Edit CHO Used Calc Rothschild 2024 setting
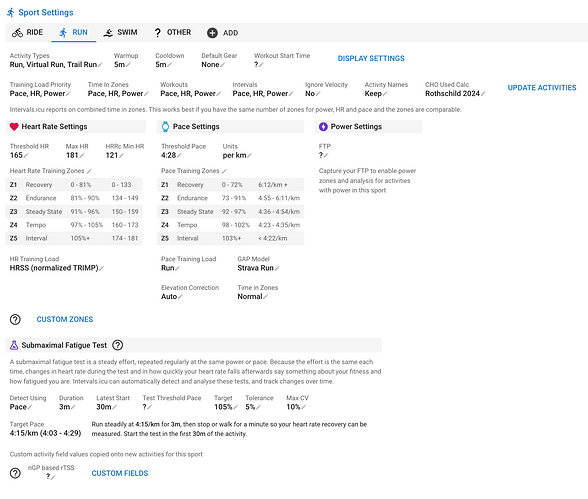This screenshot has height=499, width=588. (455, 94)
